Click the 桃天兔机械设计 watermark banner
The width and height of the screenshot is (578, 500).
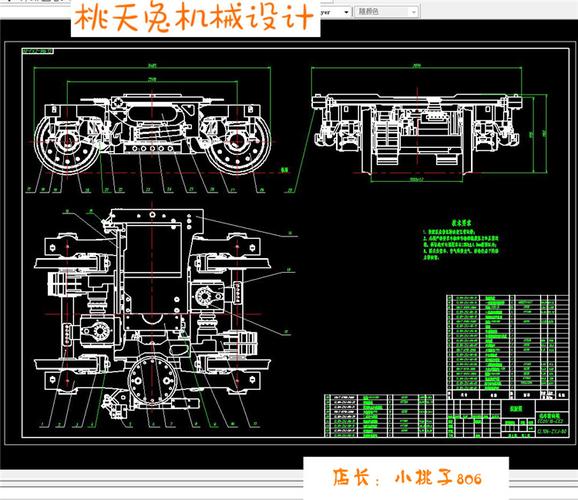pos(195,18)
